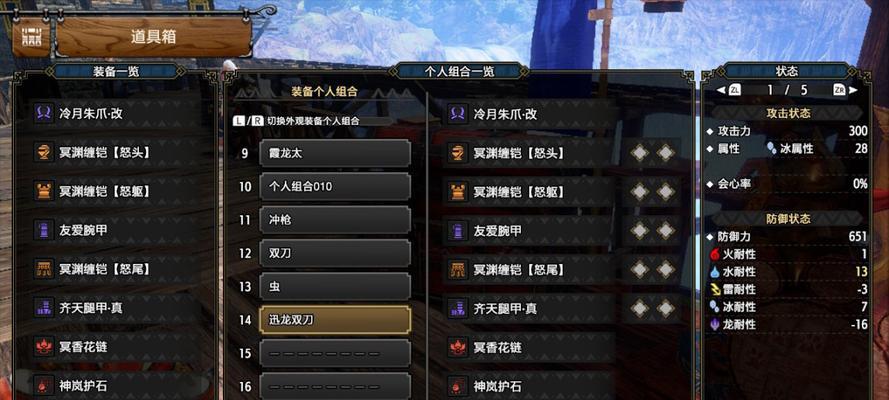Click the first decoration slot for 齐天腿甲·真
Viewport: 889px width, 400px height.
pos(640,308)
